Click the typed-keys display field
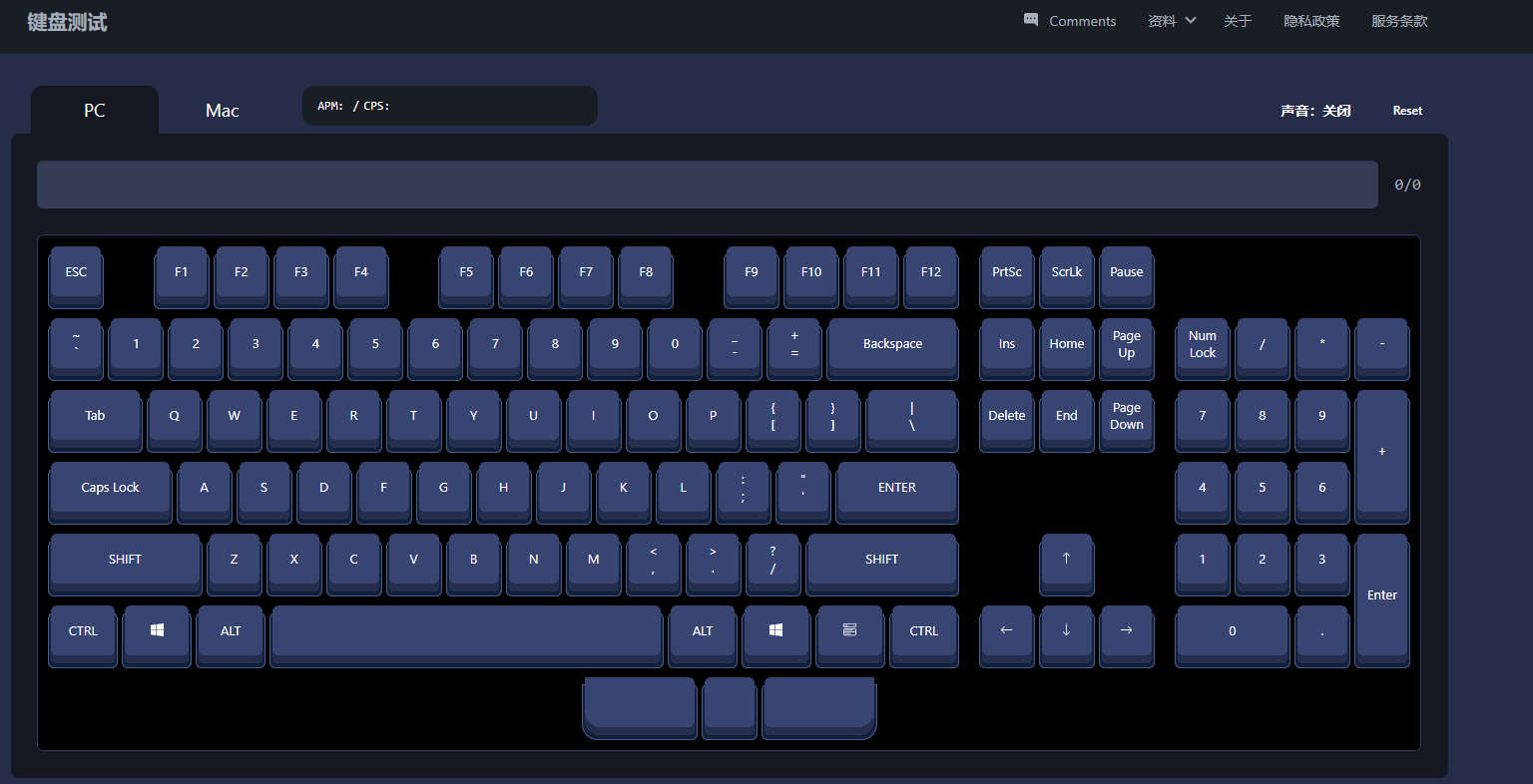Image resolution: width=1533 pixels, height=784 pixels. pyautogui.click(x=707, y=185)
